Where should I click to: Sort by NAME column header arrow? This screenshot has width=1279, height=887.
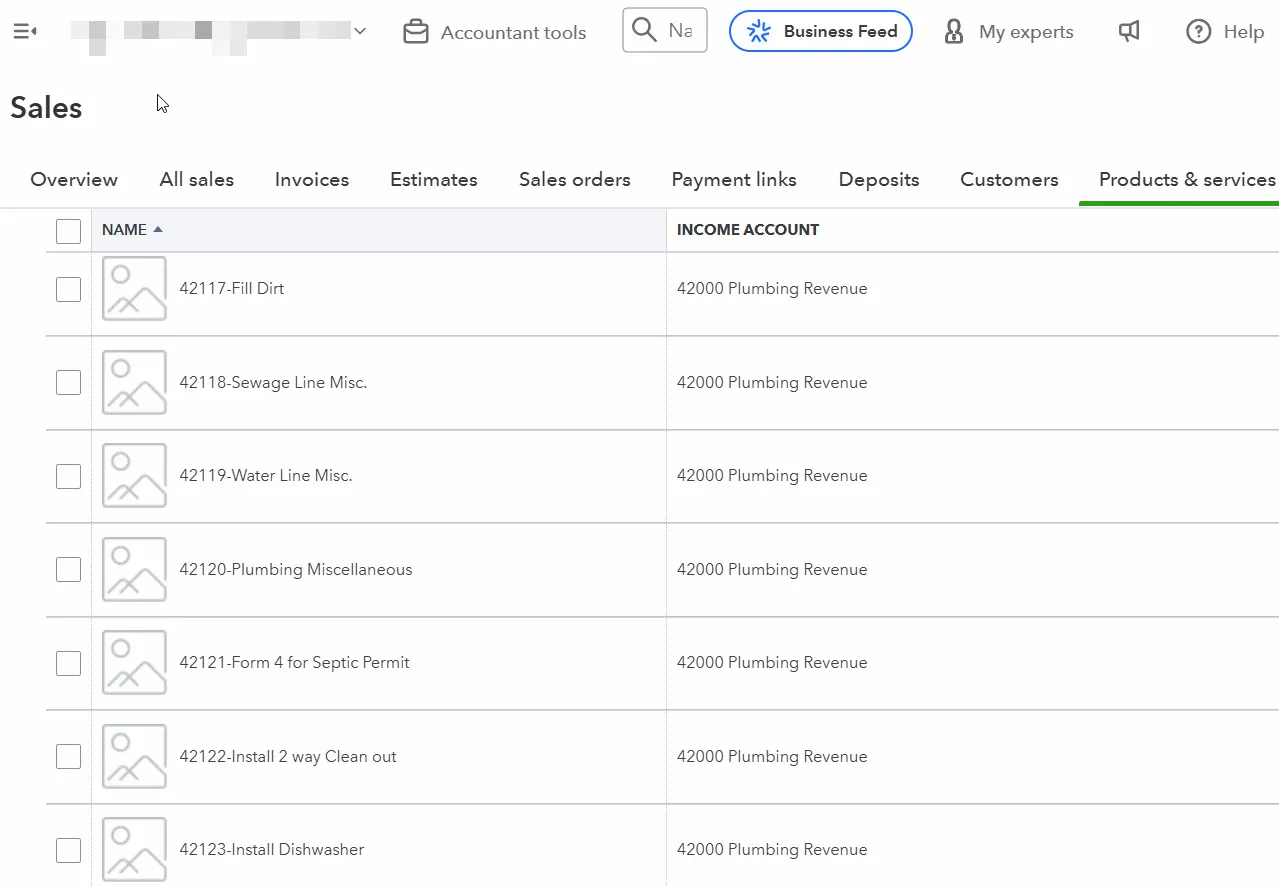click(158, 230)
